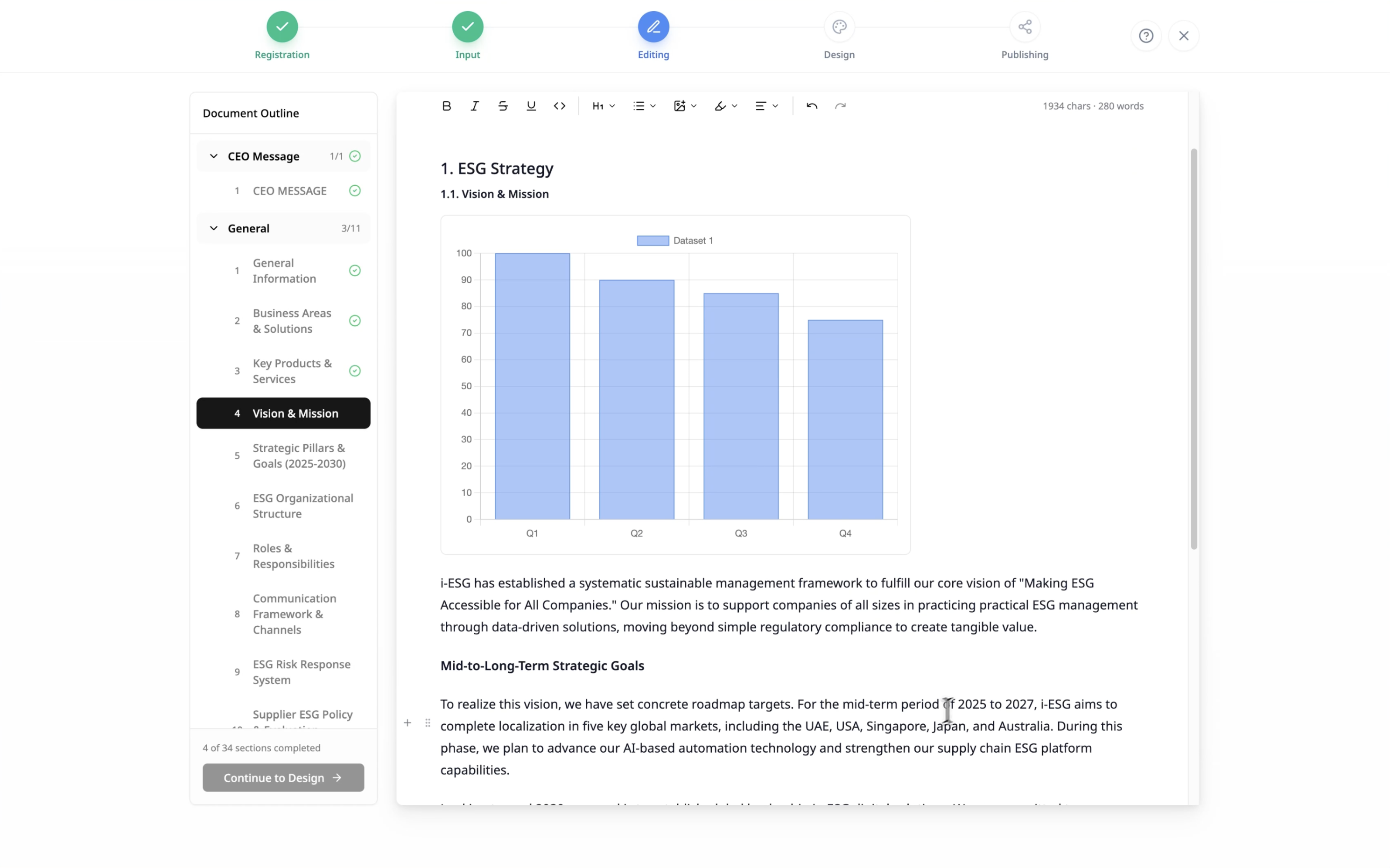Open the H1 heading dropdown
1390x868 pixels.
[x=604, y=105]
